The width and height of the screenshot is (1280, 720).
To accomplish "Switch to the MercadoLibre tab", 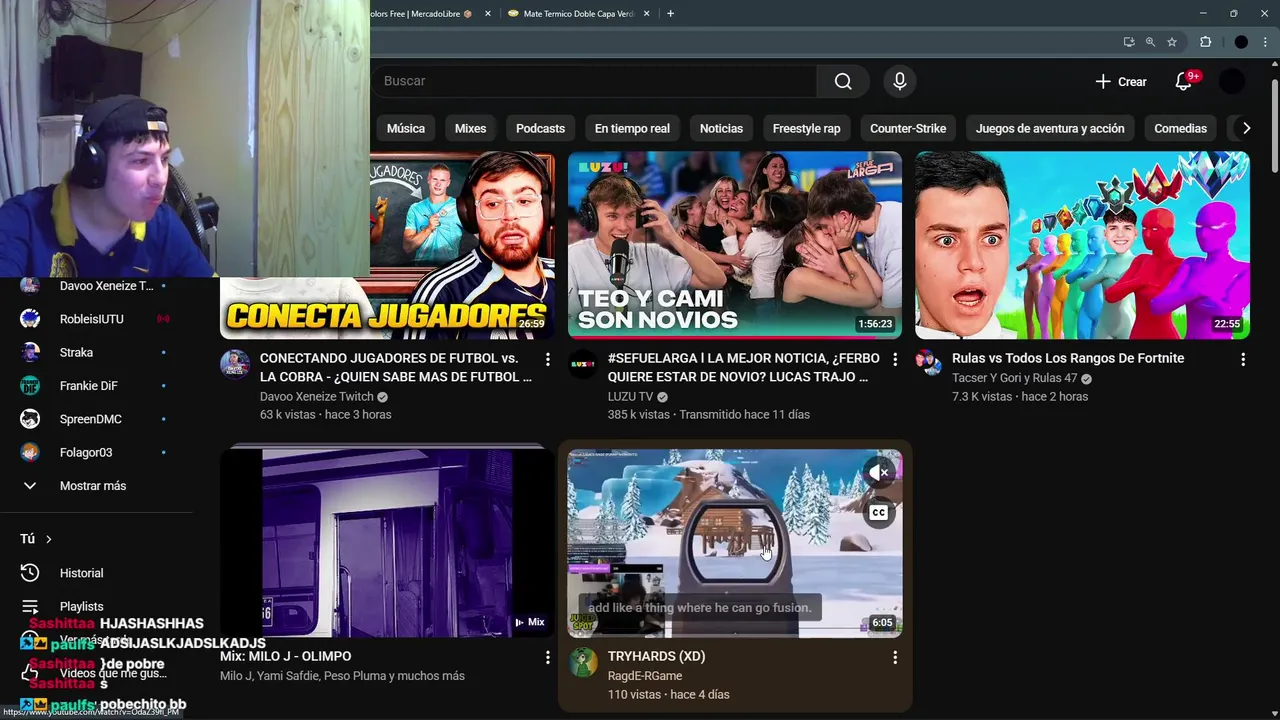I will point(420,13).
